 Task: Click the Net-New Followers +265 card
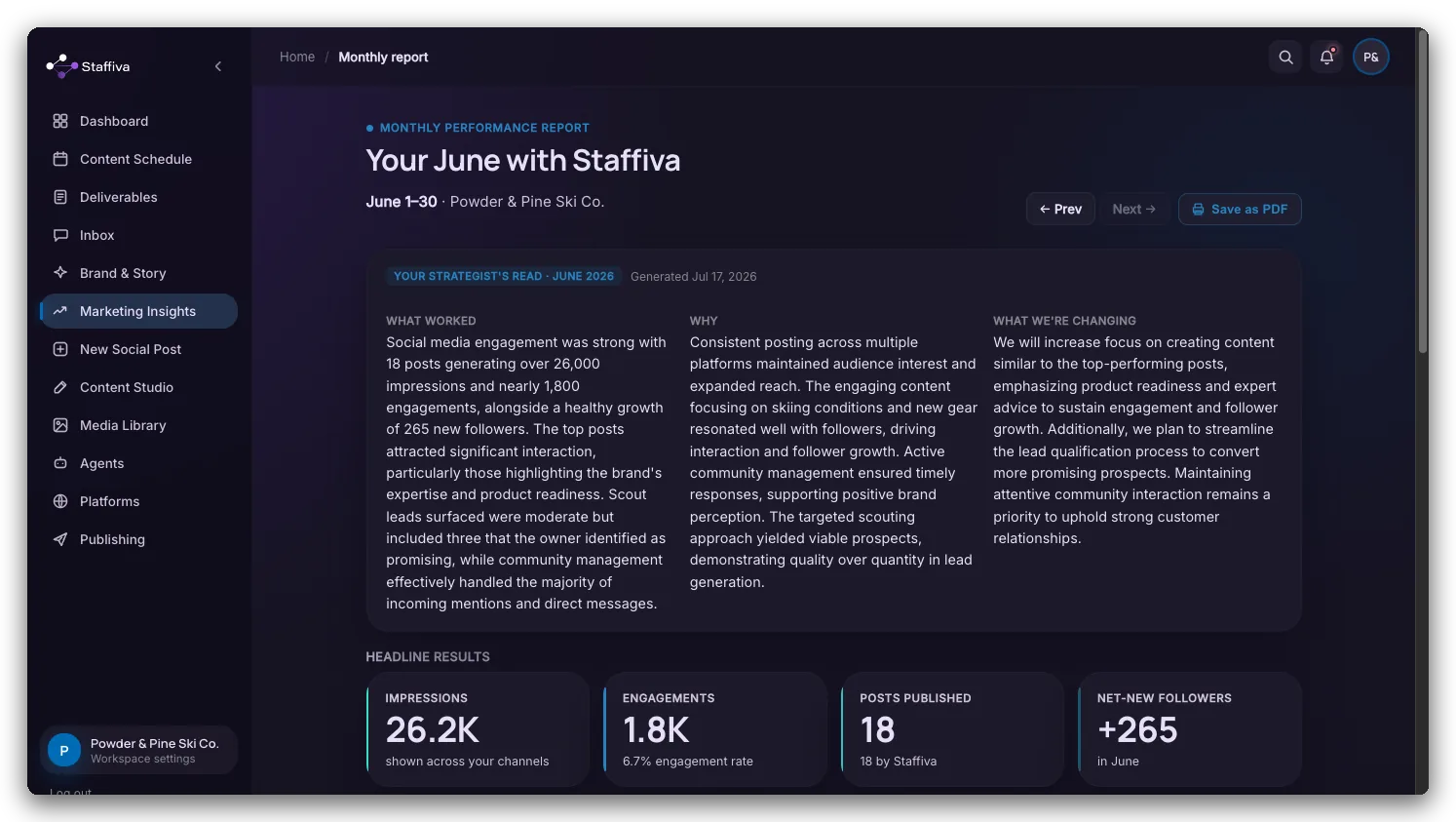[1190, 729]
